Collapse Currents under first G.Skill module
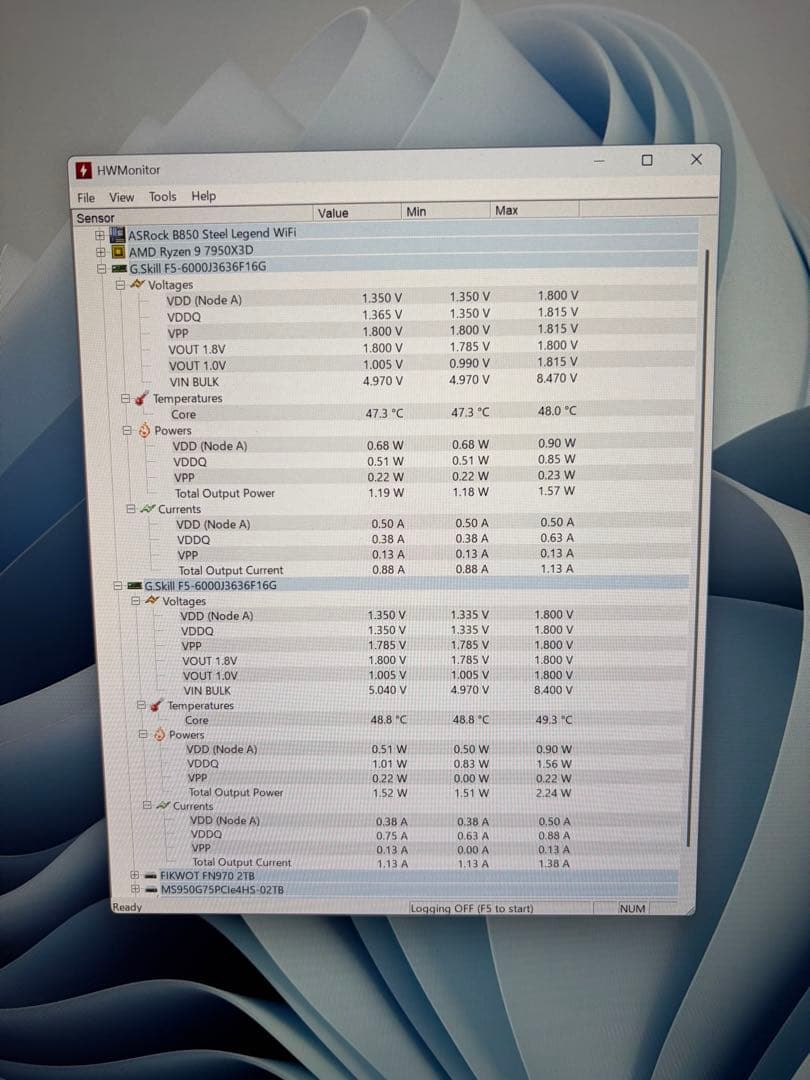Image resolution: width=810 pixels, height=1080 pixels. coord(131,509)
